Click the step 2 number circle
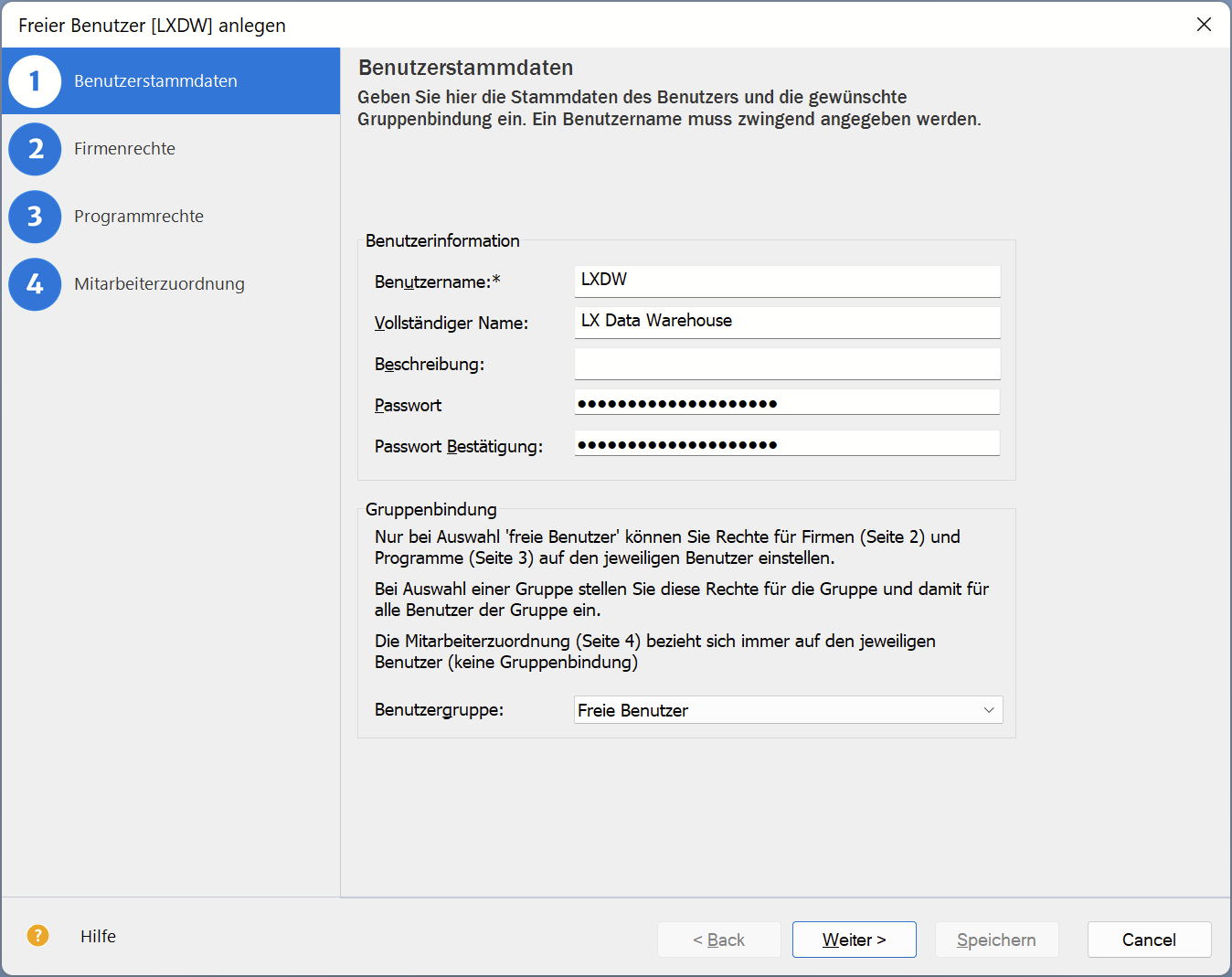 (x=35, y=149)
